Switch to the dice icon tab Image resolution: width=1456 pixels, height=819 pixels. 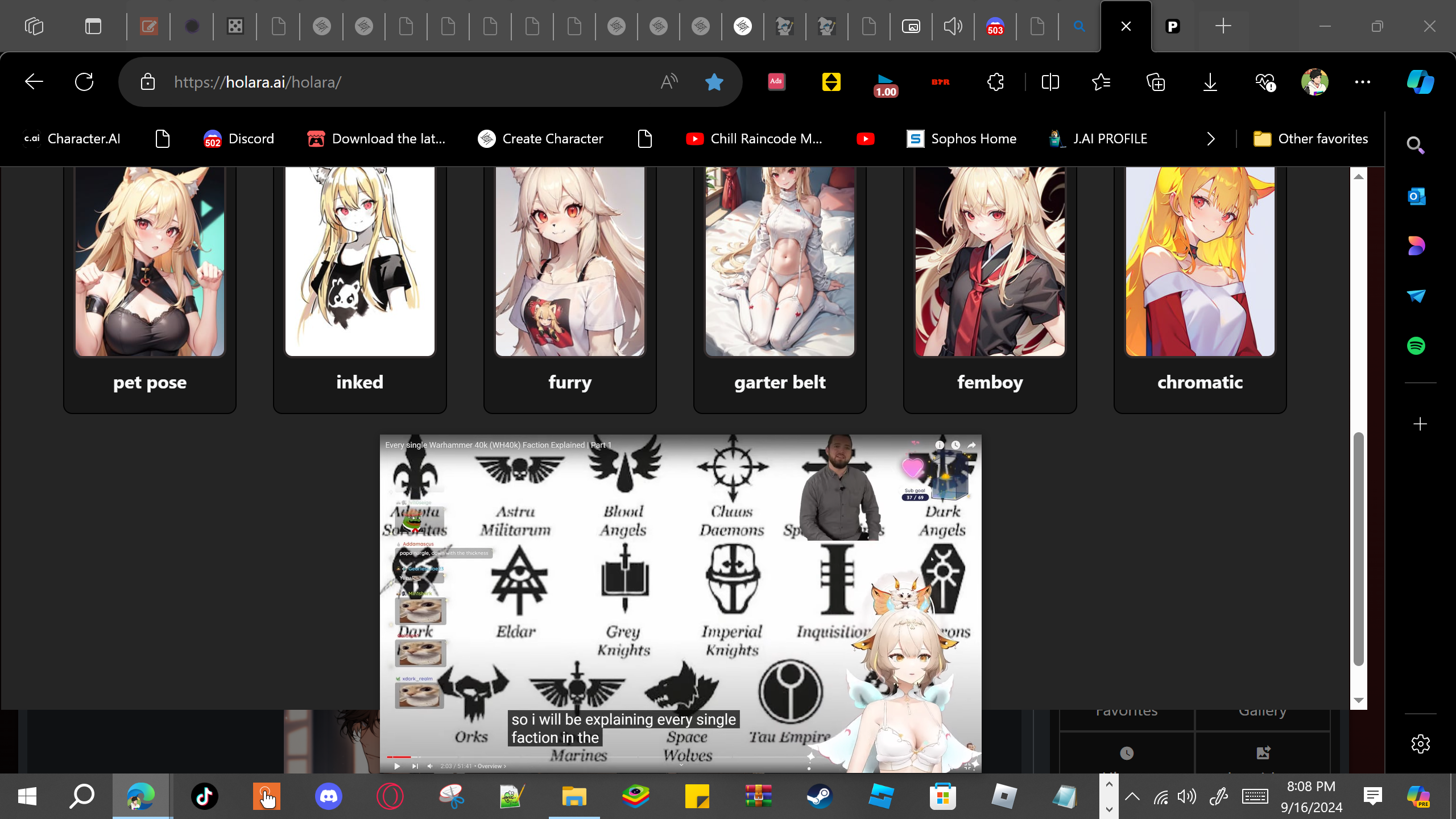235,26
